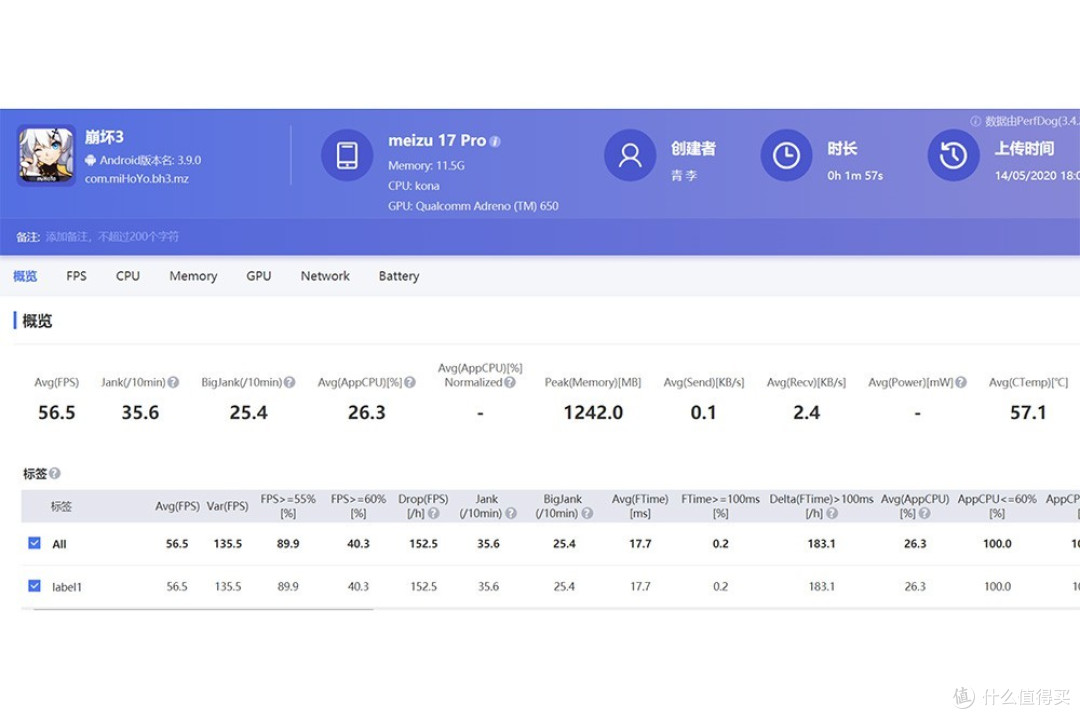Click the 崩坏3 app title
Viewport: 1080px width, 719px height.
(104, 137)
